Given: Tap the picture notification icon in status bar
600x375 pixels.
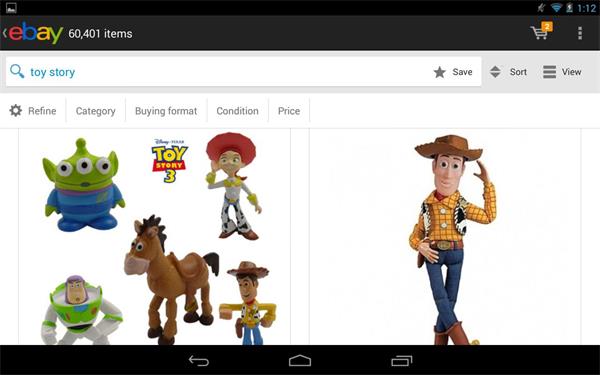Looking at the screenshot, I should pos(11,8).
